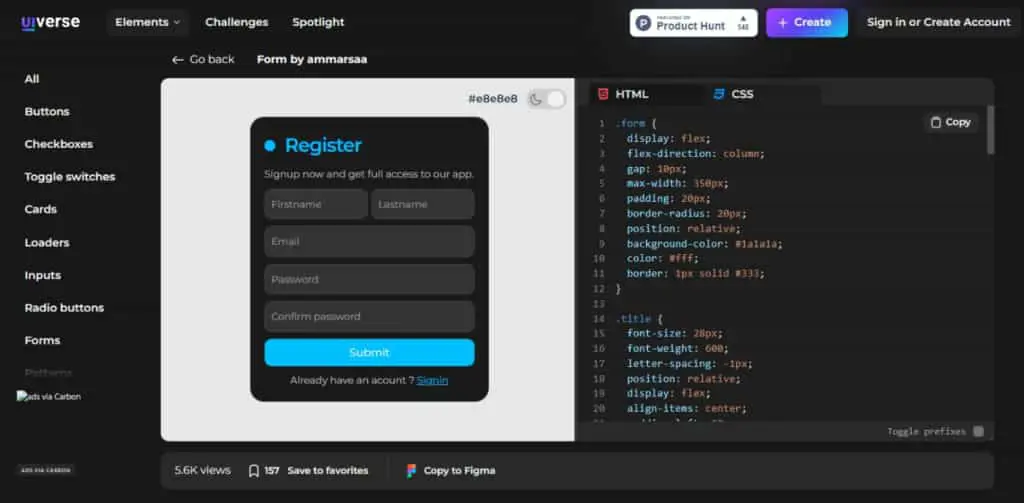1024x503 pixels.
Task: Open the Spotlight page
Action: pyautogui.click(x=318, y=22)
